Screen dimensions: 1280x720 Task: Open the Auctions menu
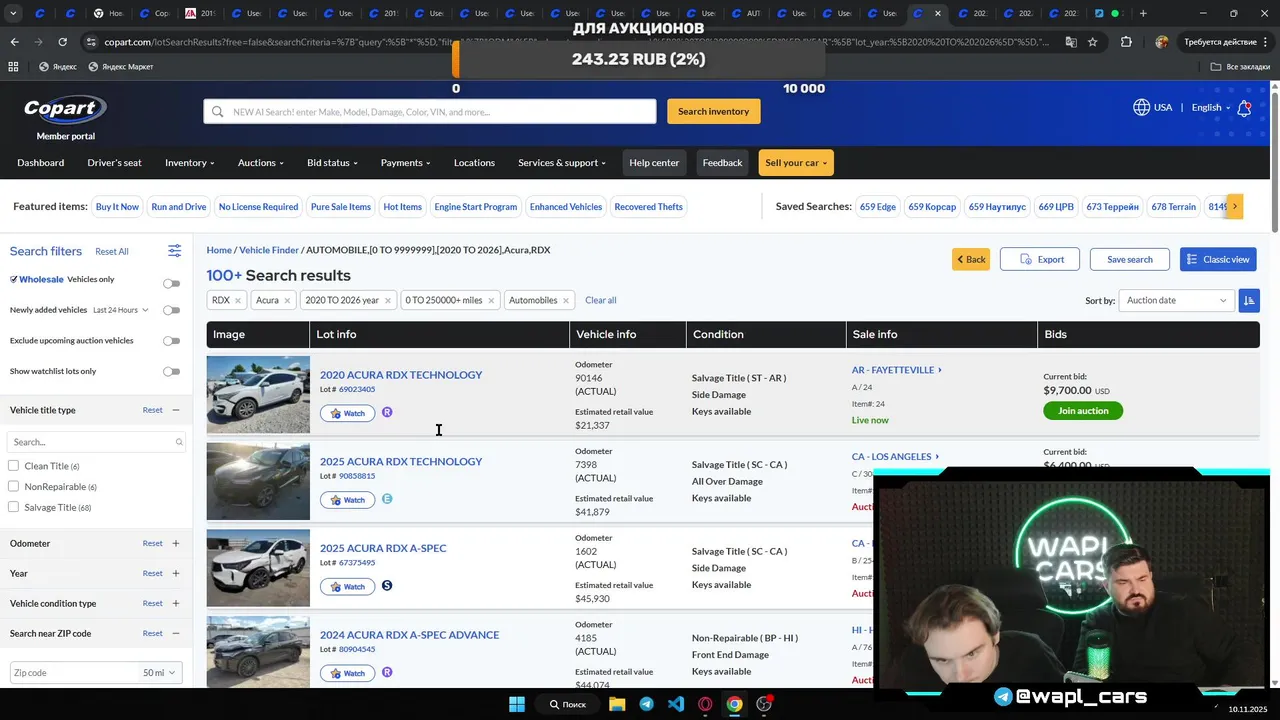pos(261,163)
